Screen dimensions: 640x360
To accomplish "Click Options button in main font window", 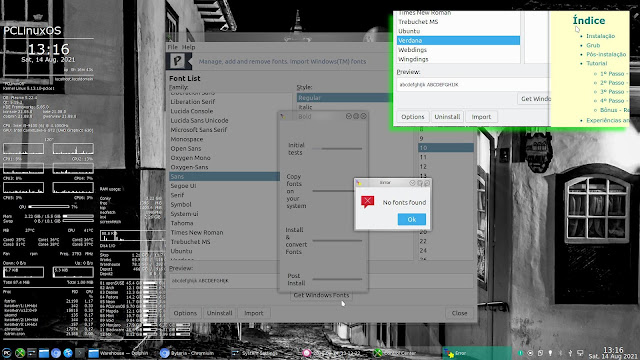I will pyautogui.click(x=185, y=313).
